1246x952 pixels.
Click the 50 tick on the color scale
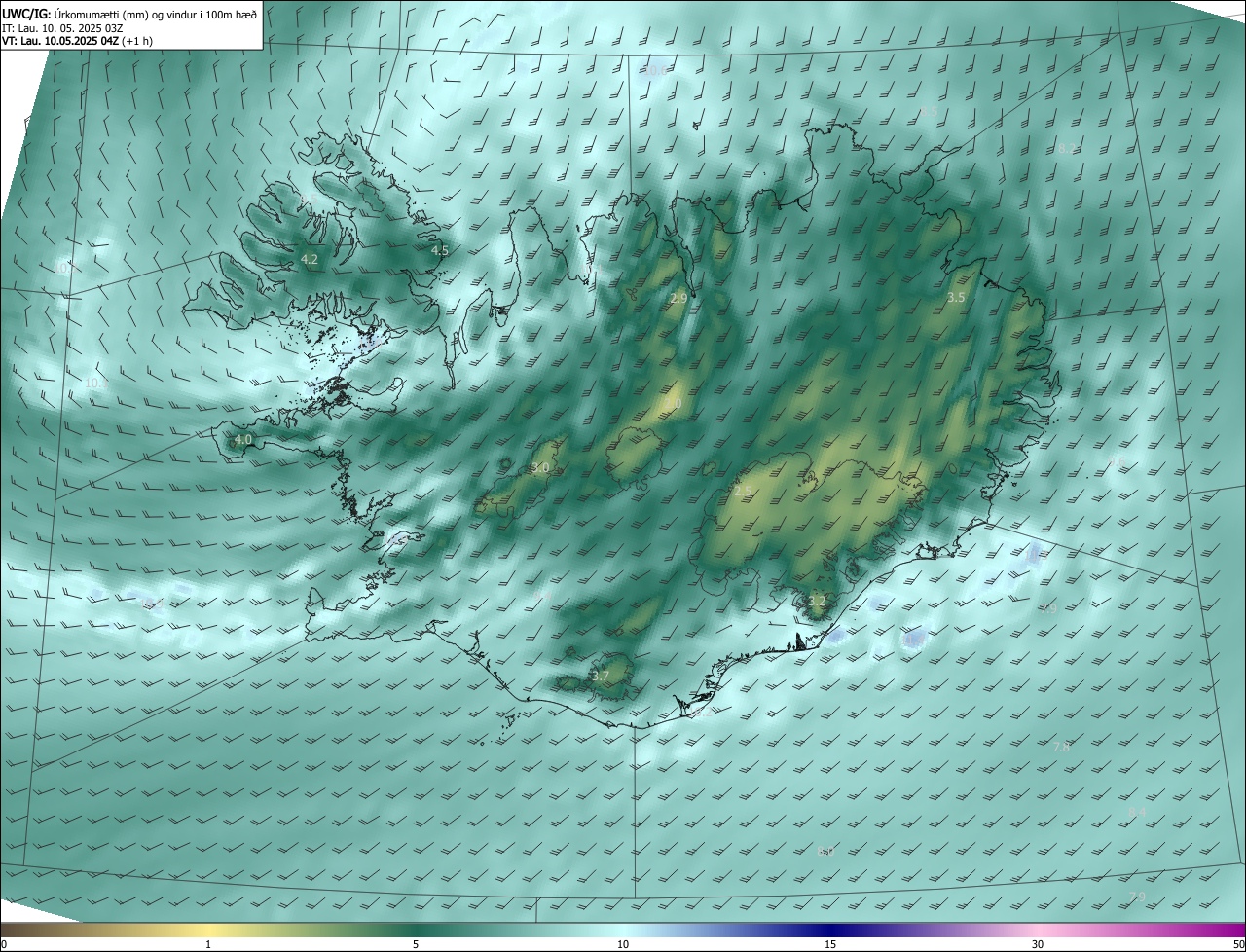pyautogui.click(x=1238, y=944)
